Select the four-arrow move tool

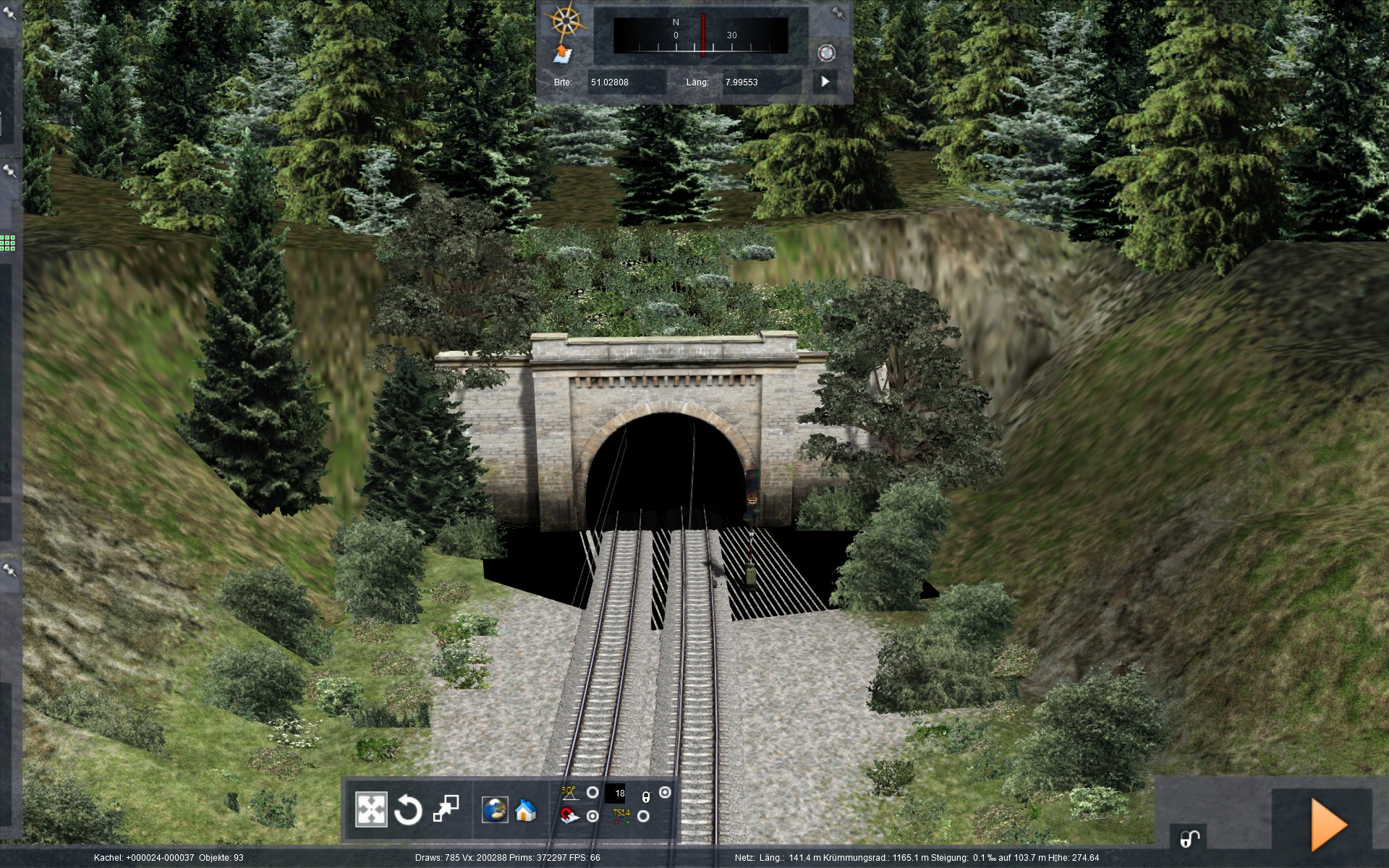(x=371, y=809)
